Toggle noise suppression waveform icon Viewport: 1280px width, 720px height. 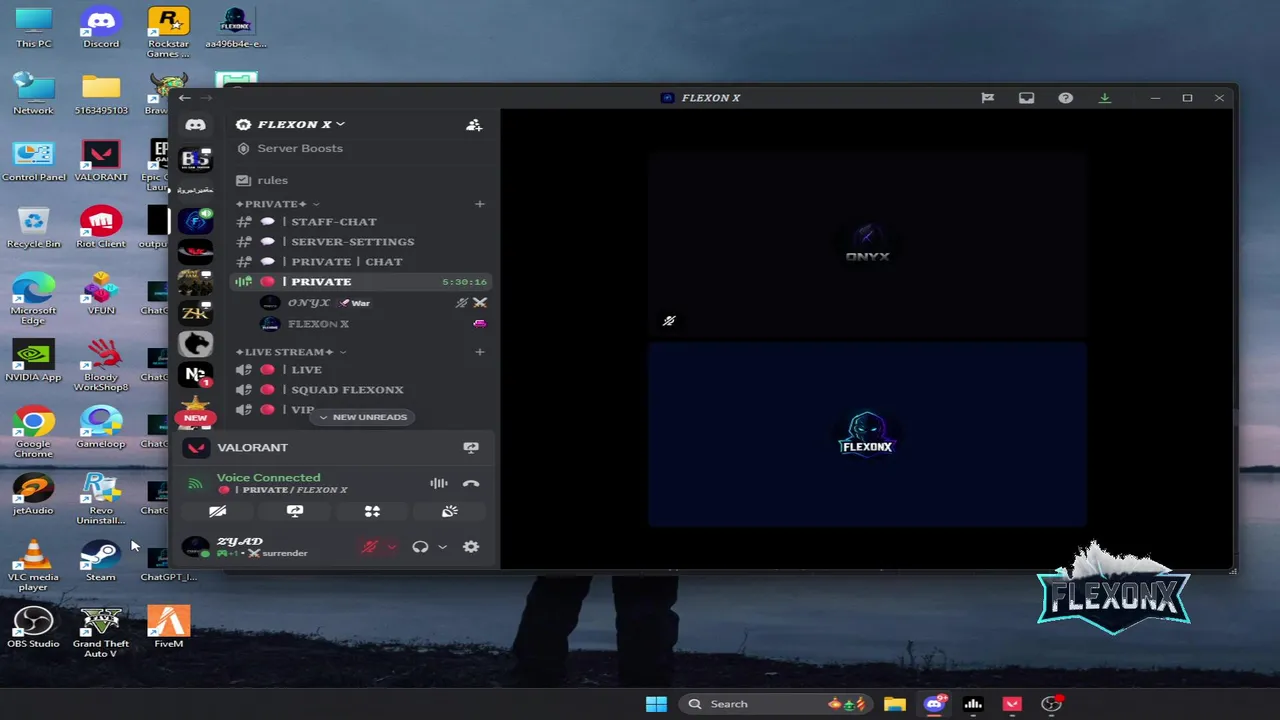pyautogui.click(x=439, y=484)
